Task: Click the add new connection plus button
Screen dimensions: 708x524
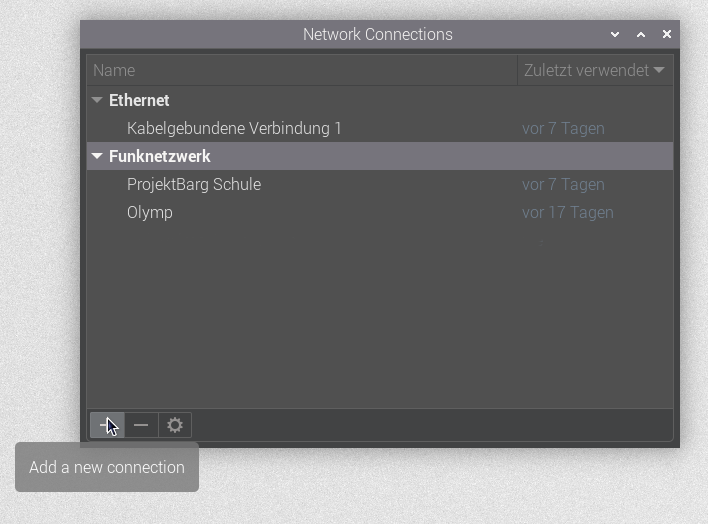Action: 107,425
